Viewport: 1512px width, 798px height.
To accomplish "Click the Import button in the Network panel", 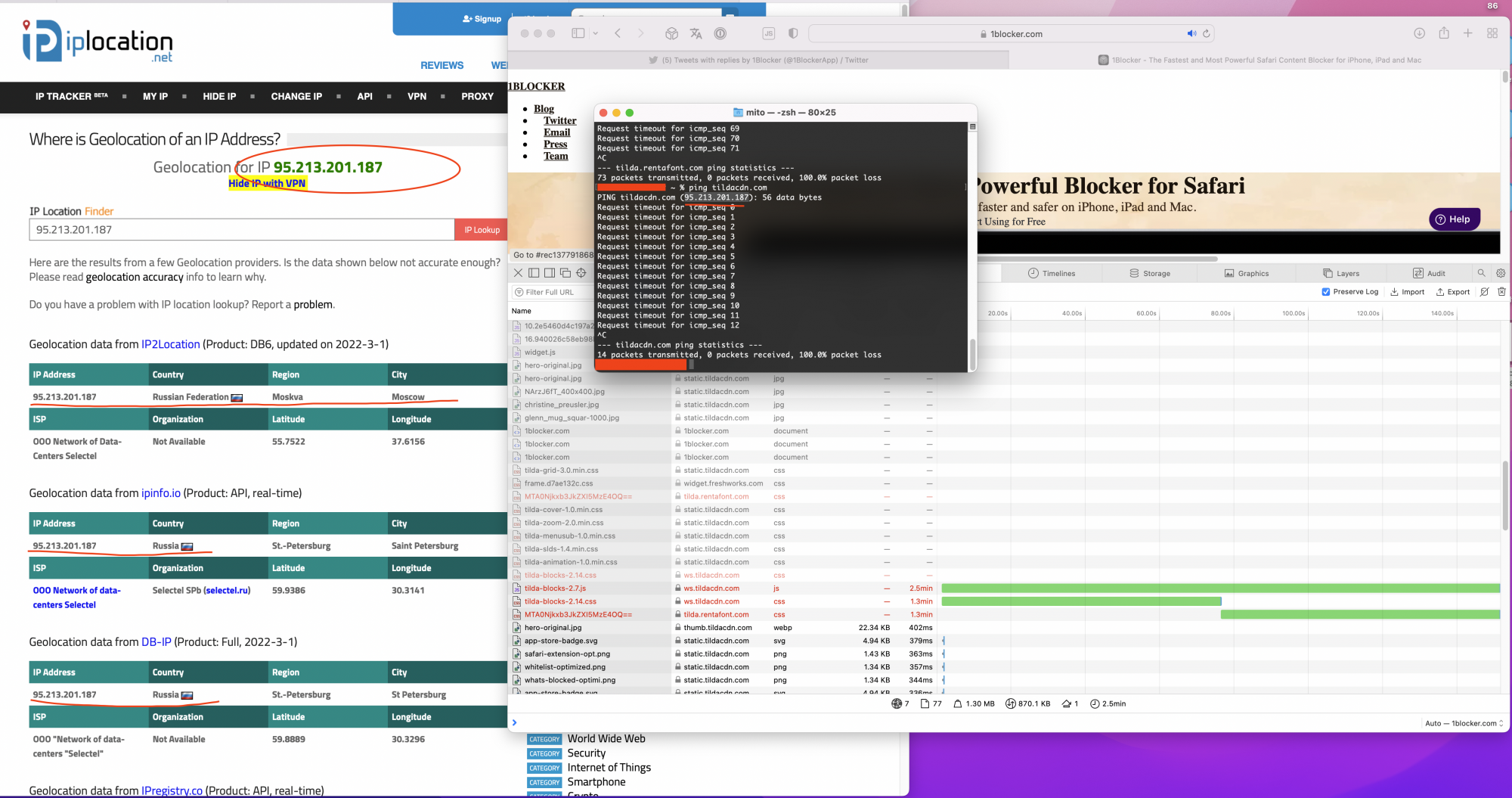I will pos(1407,292).
